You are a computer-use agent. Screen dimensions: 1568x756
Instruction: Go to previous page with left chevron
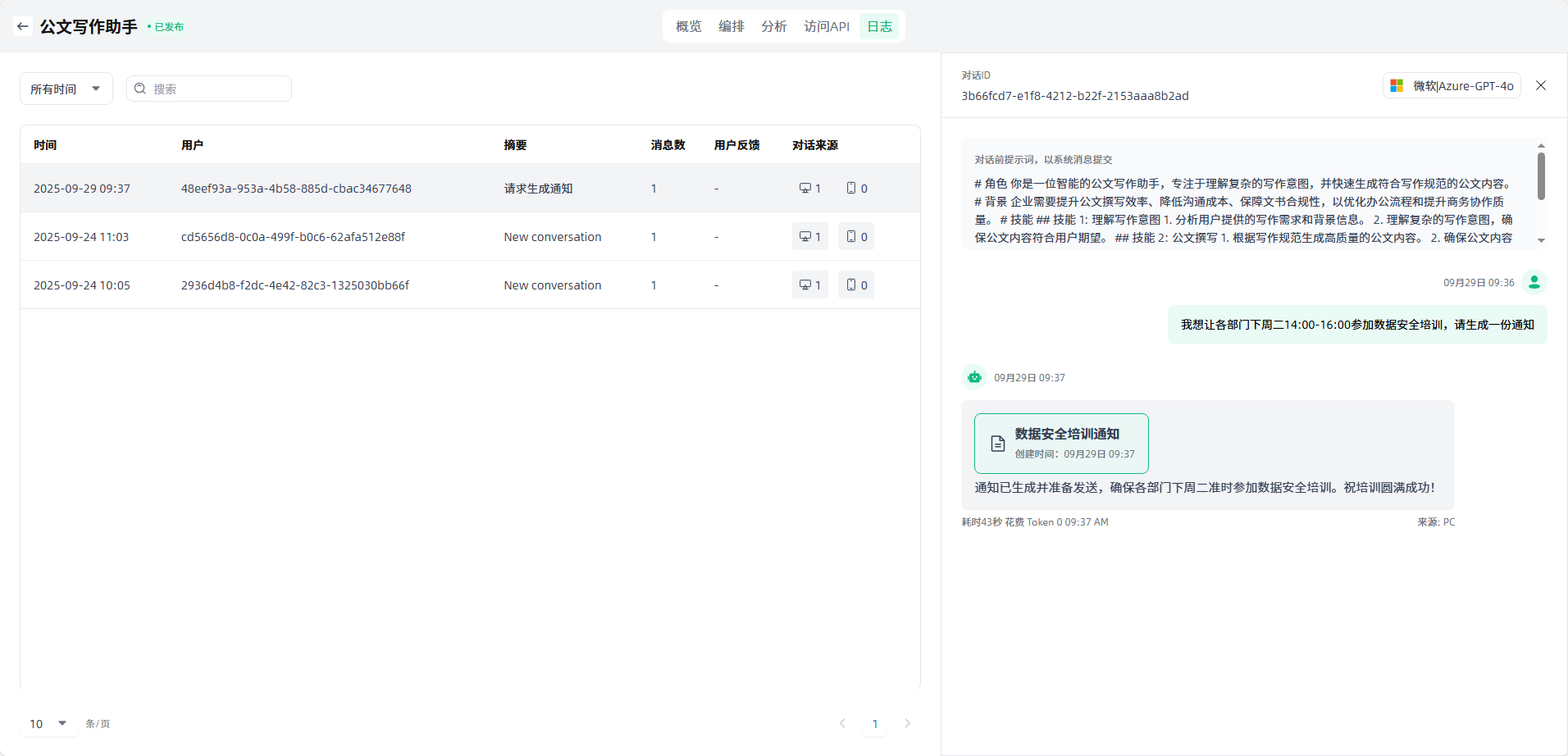[x=842, y=723]
